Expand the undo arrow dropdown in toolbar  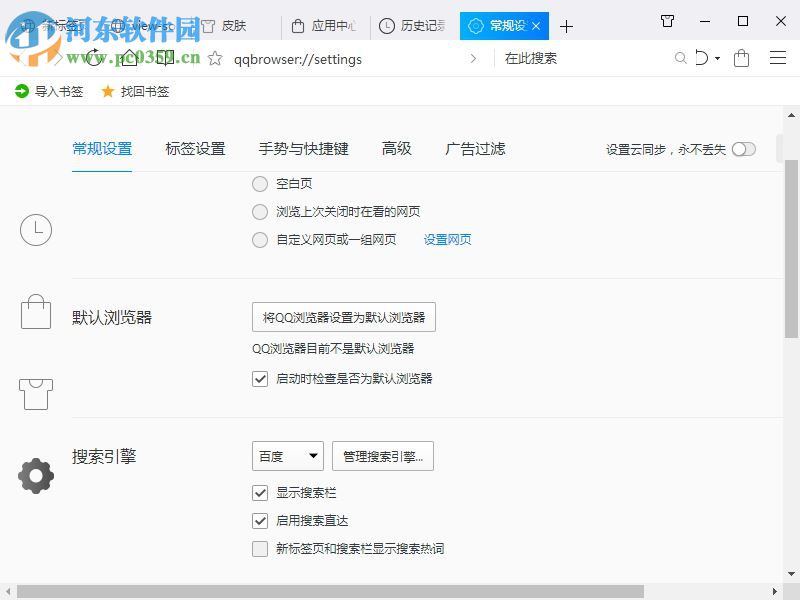(714, 59)
